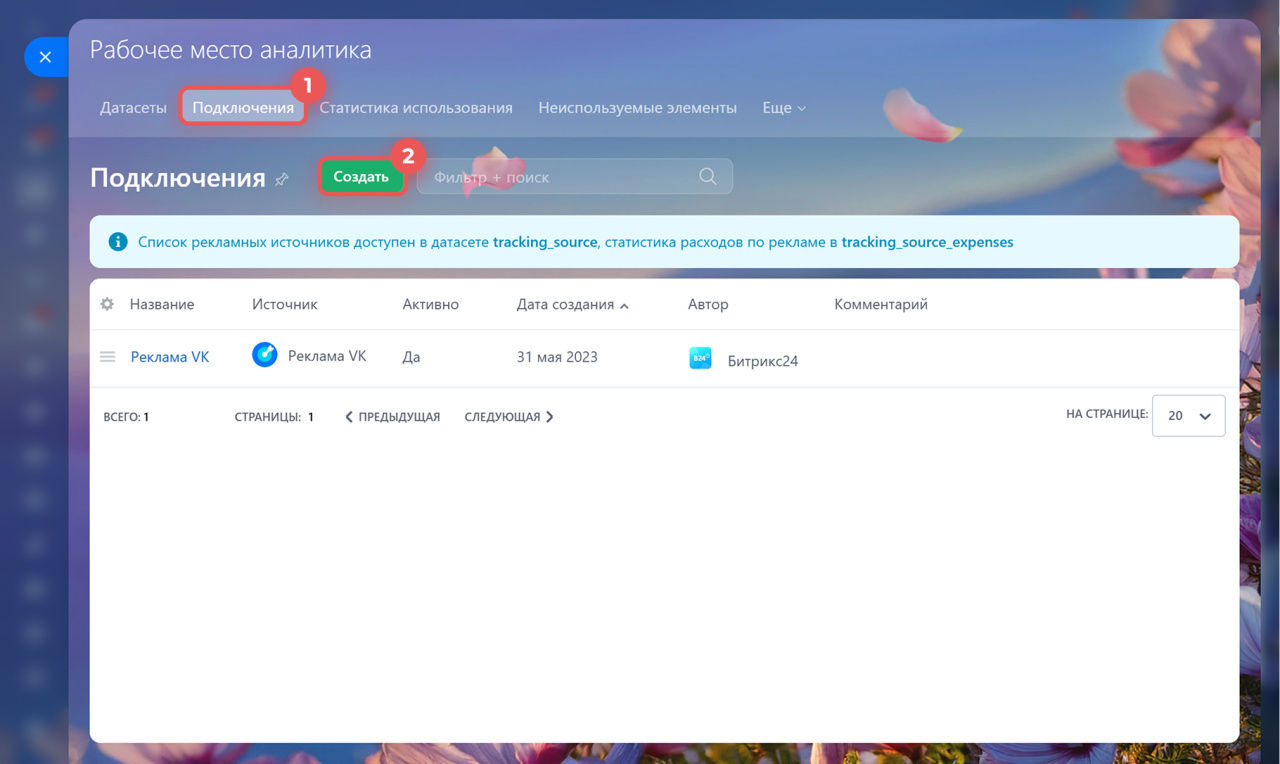
Task: Go to Следующая page
Action: (509, 416)
